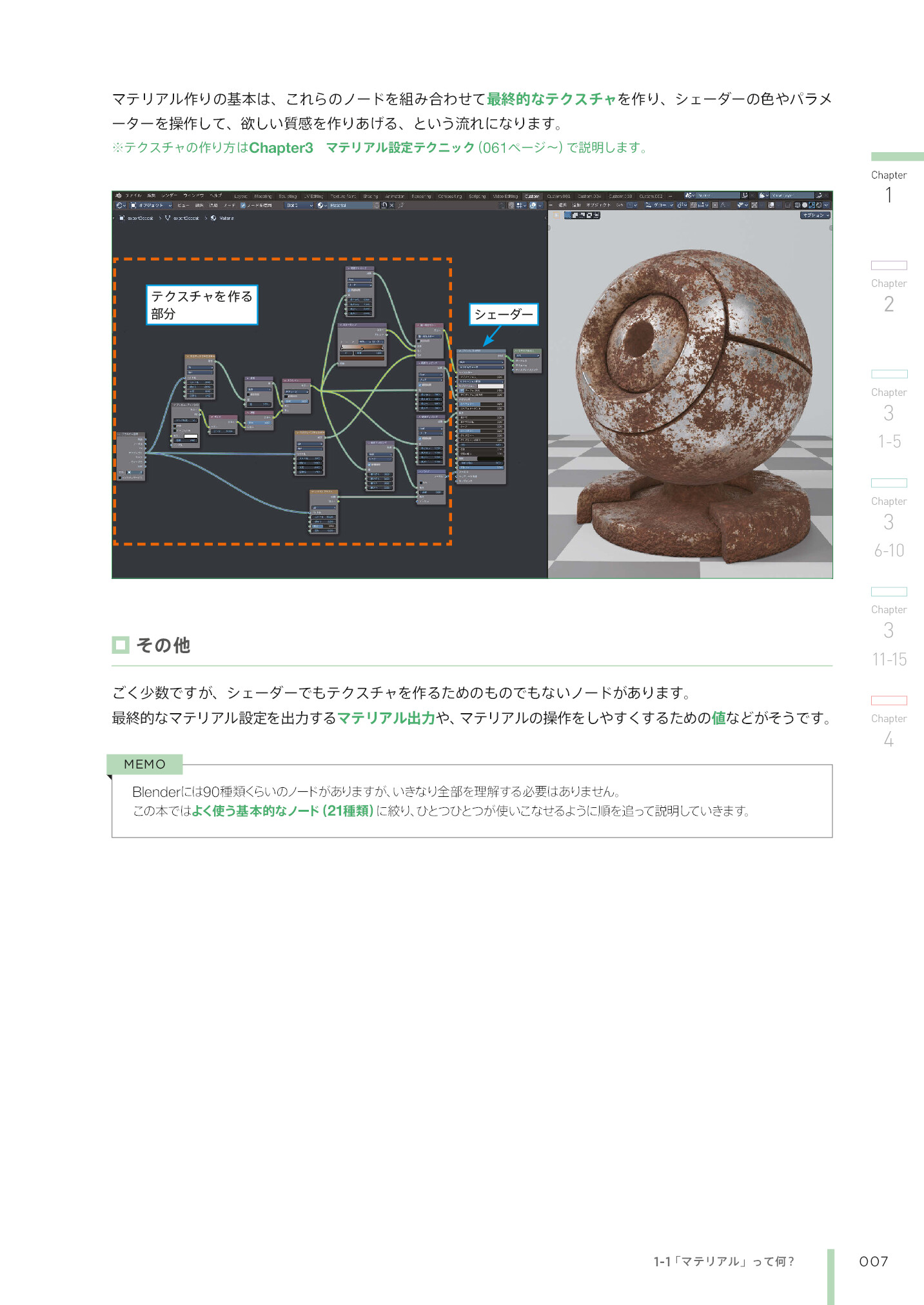Toggle the pin material icon
The height and width of the screenshot is (1305, 924).
(x=401, y=205)
